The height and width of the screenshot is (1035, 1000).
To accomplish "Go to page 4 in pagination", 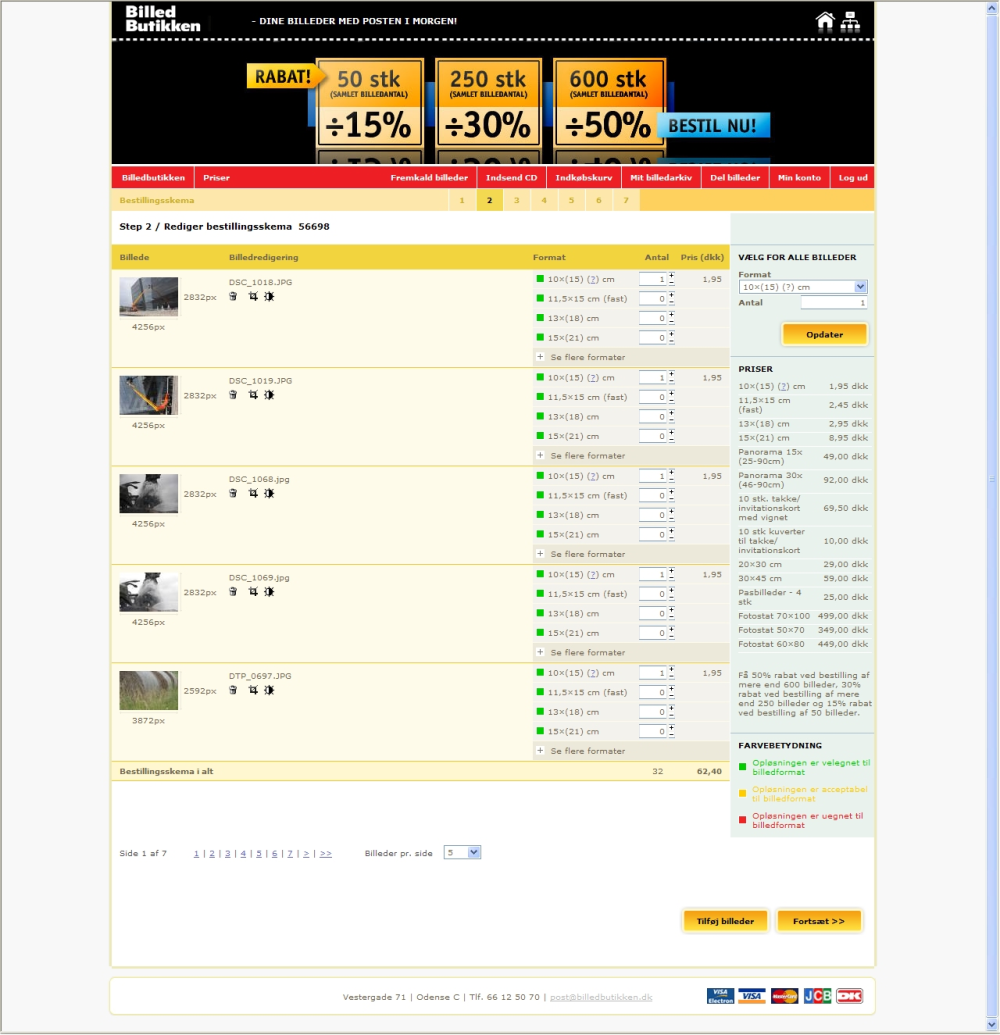I will pyautogui.click(x=243, y=853).
